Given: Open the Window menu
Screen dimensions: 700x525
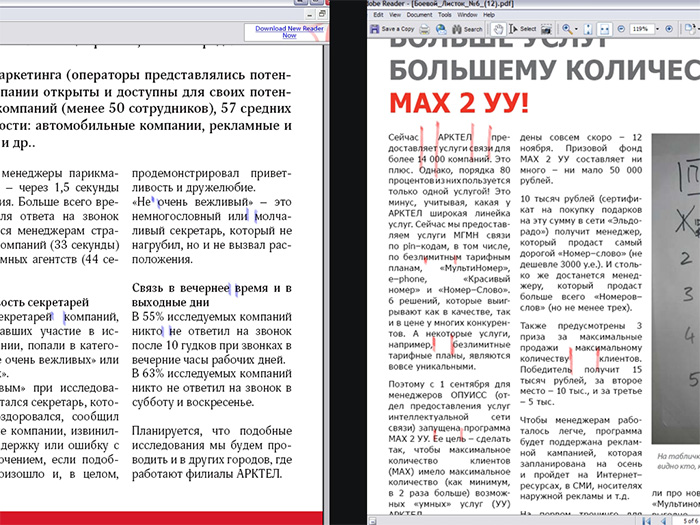Looking at the screenshot, I should pyautogui.click(x=467, y=15).
